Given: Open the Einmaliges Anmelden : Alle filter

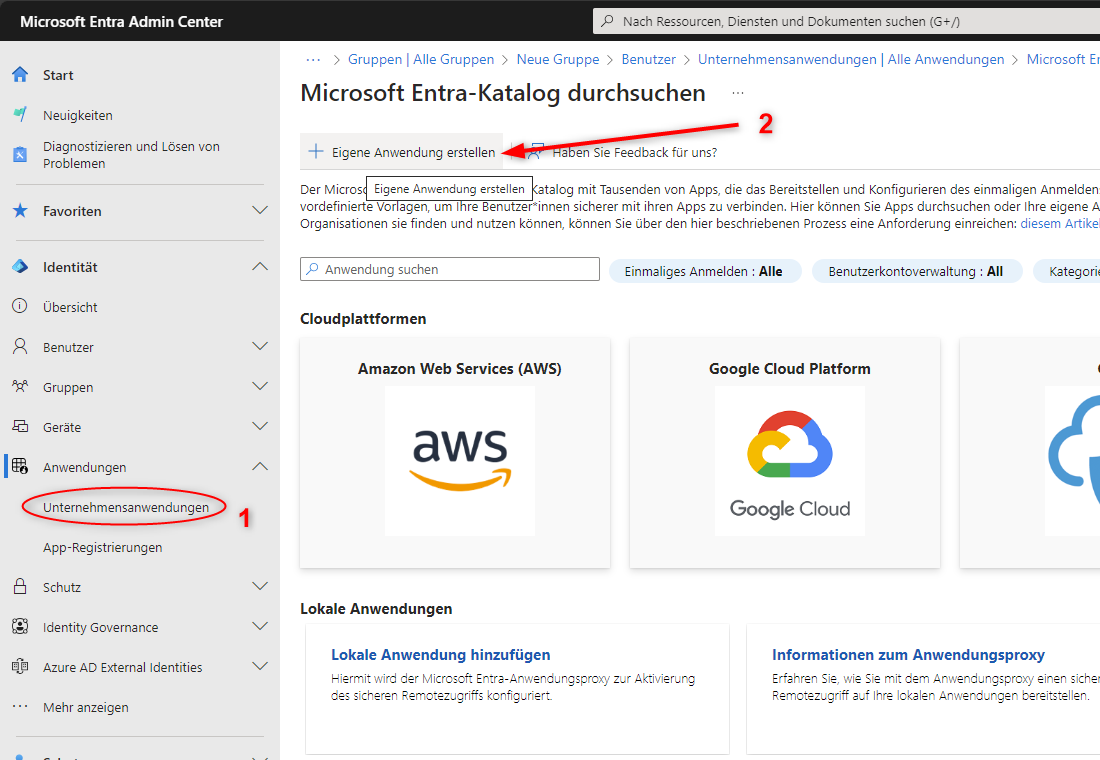Looking at the screenshot, I should (704, 272).
